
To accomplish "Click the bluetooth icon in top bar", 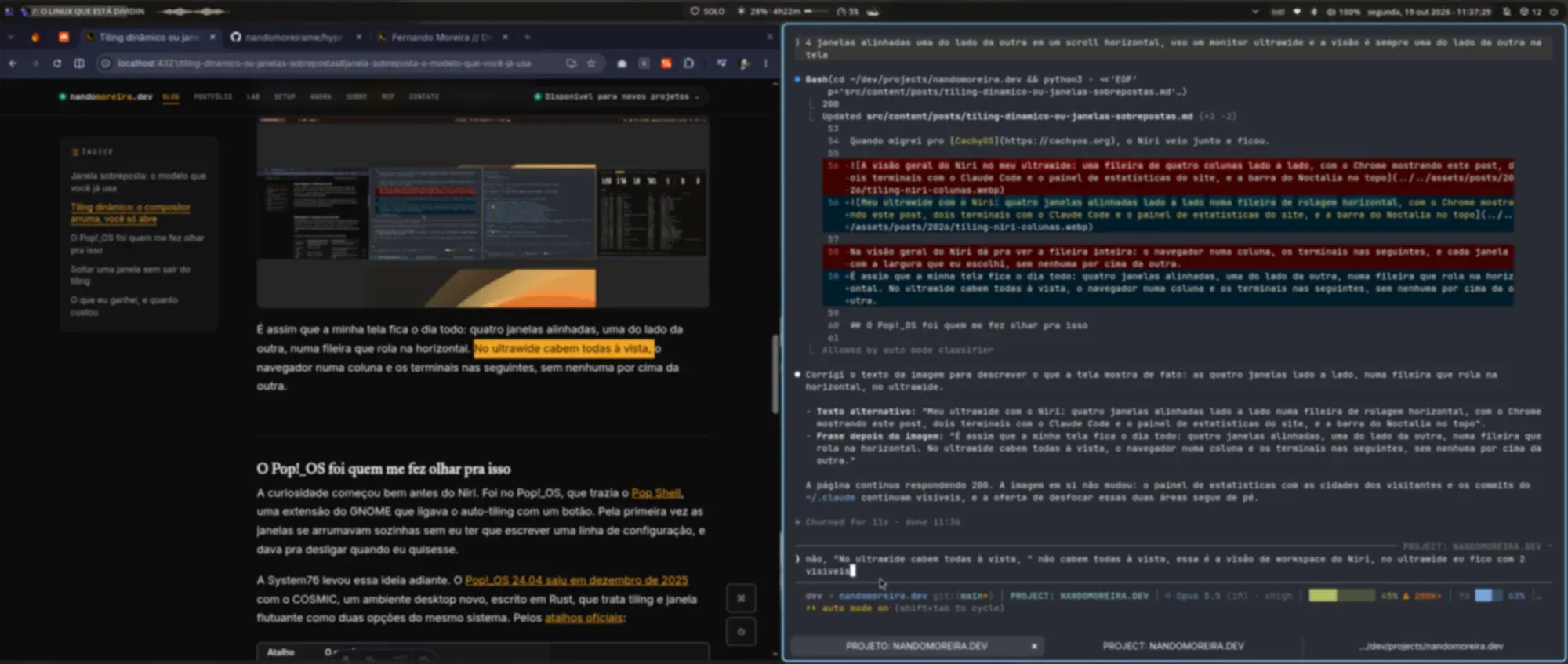I will pyautogui.click(x=1314, y=12).
